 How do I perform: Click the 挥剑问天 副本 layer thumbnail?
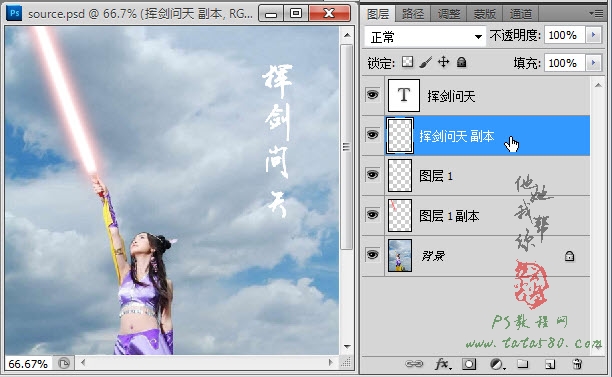pos(400,135)
